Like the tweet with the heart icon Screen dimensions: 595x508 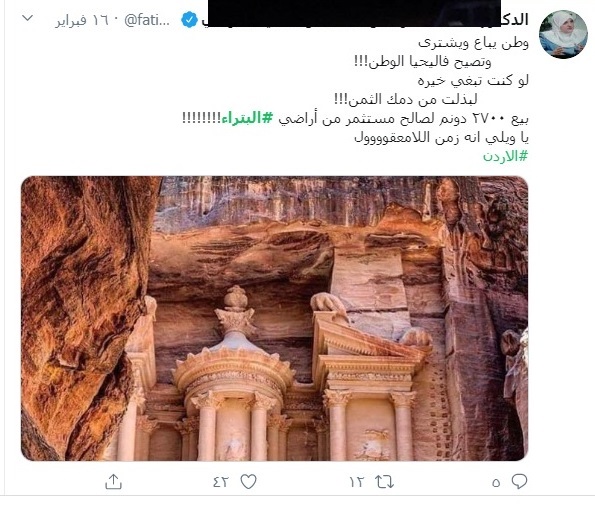249,481
